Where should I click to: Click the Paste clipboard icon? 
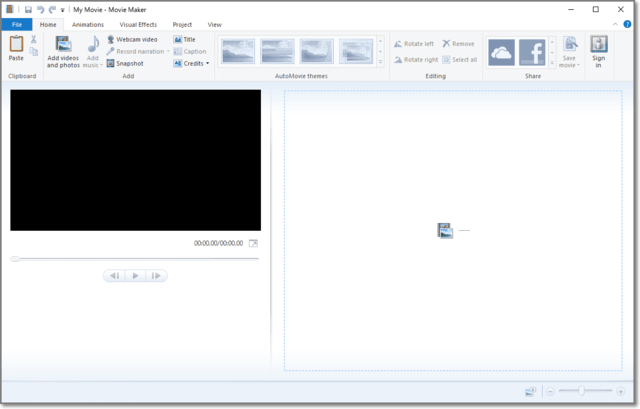click(16, 44)
